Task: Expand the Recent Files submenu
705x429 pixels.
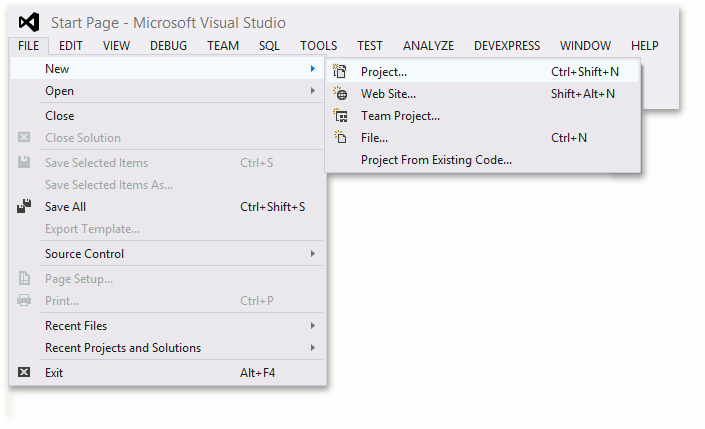Action: [x=313, y=326]
